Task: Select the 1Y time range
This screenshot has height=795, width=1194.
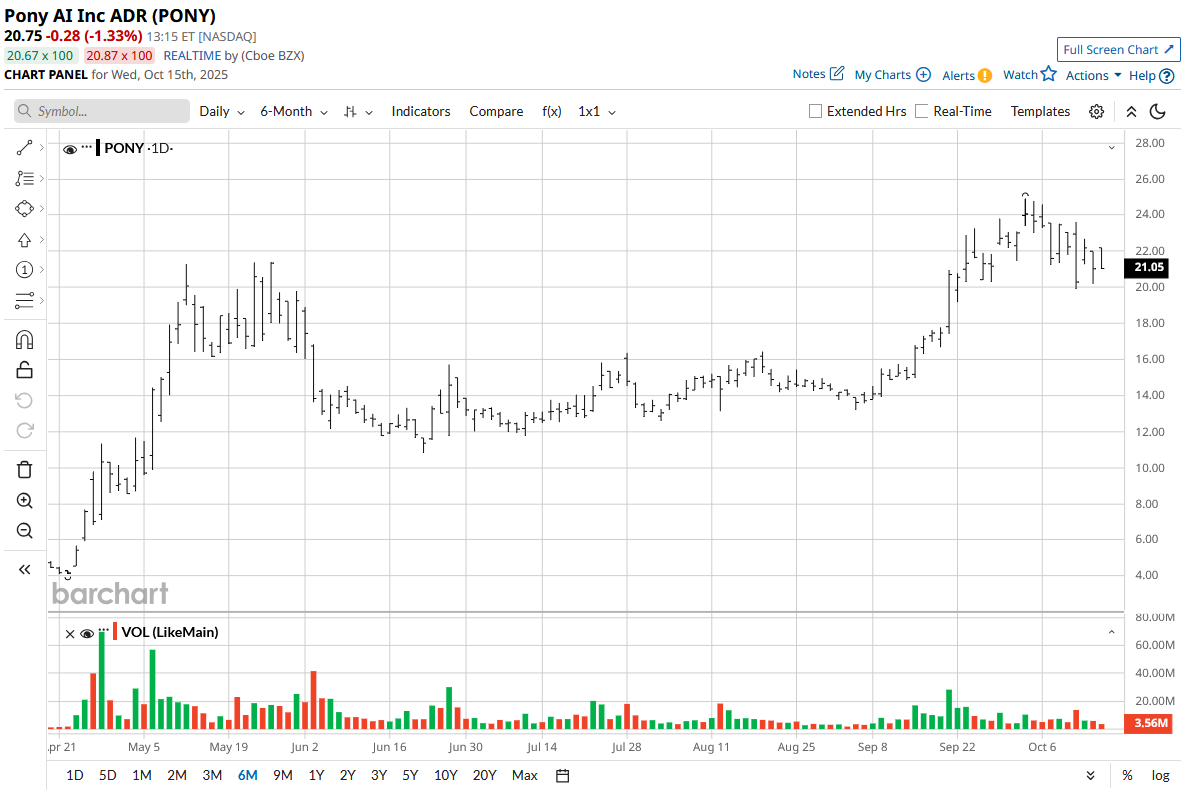Action: (316, 775)
